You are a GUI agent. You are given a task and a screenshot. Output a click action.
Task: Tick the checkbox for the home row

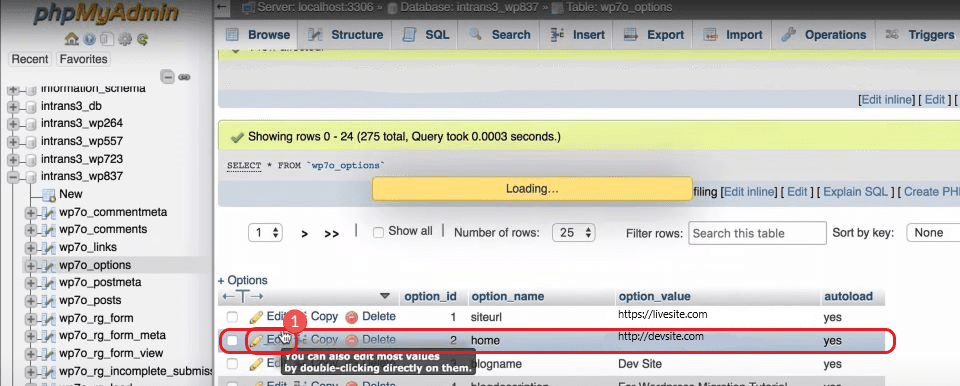pos(232,340)
